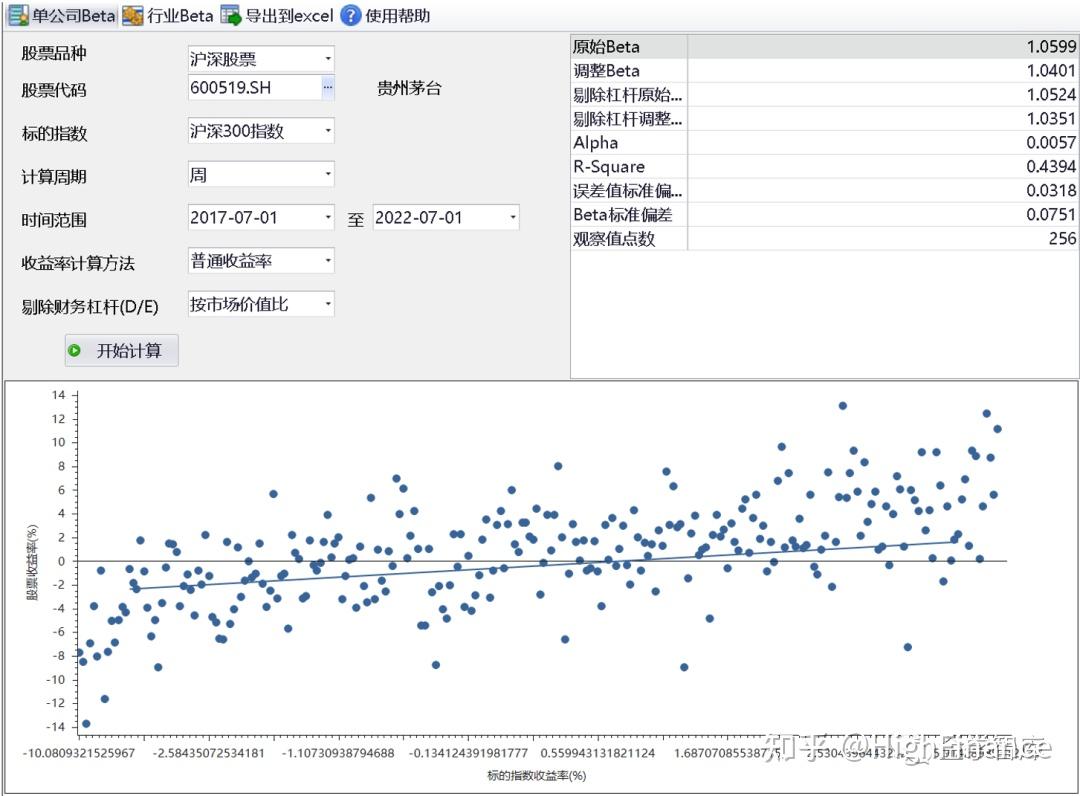This screenshot has width=1080, height=796.
Task: Click the 股票代码 label
Action: pos(54,90)
